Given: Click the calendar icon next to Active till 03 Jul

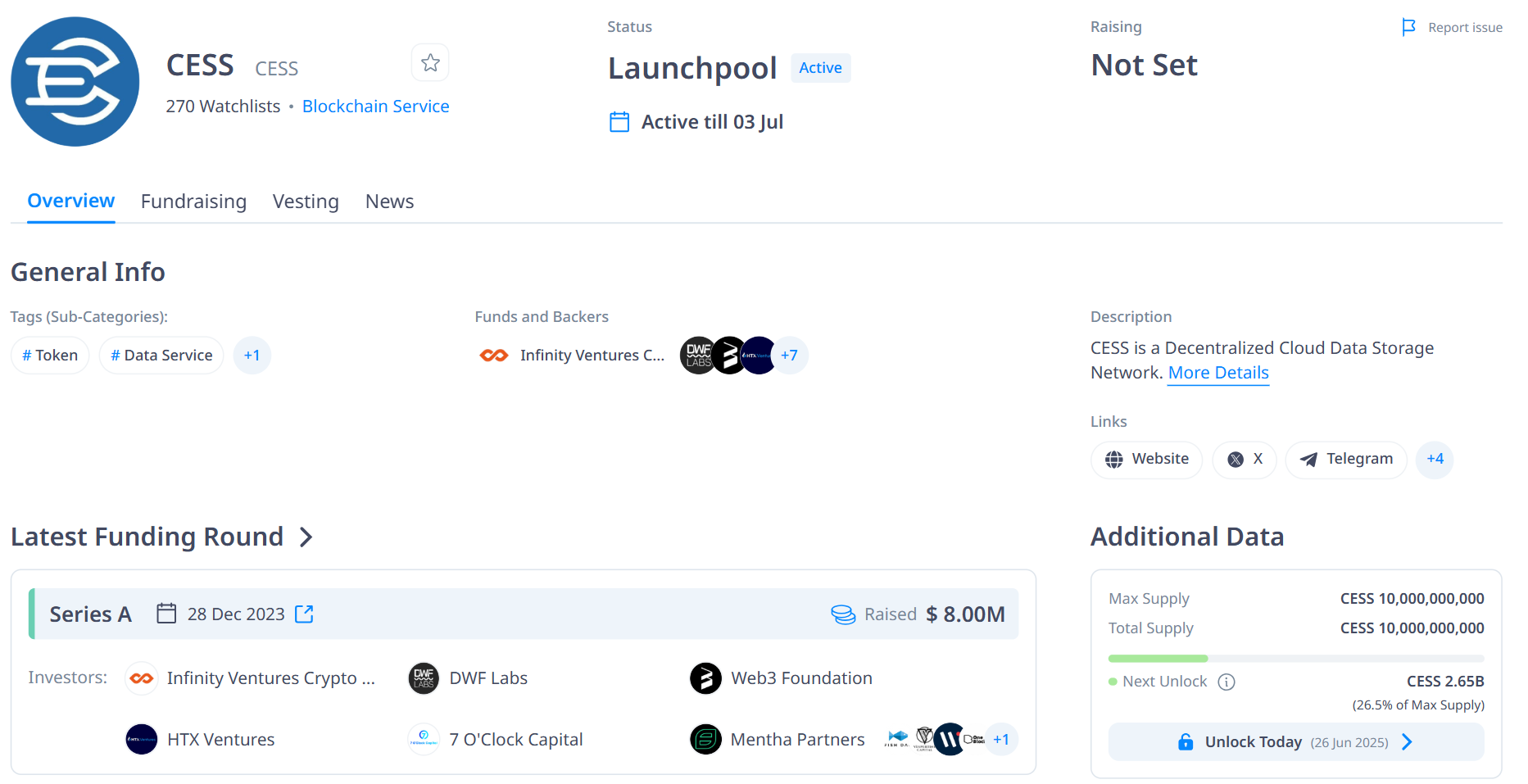Looking at the screenshot, I should pos(619,122).
